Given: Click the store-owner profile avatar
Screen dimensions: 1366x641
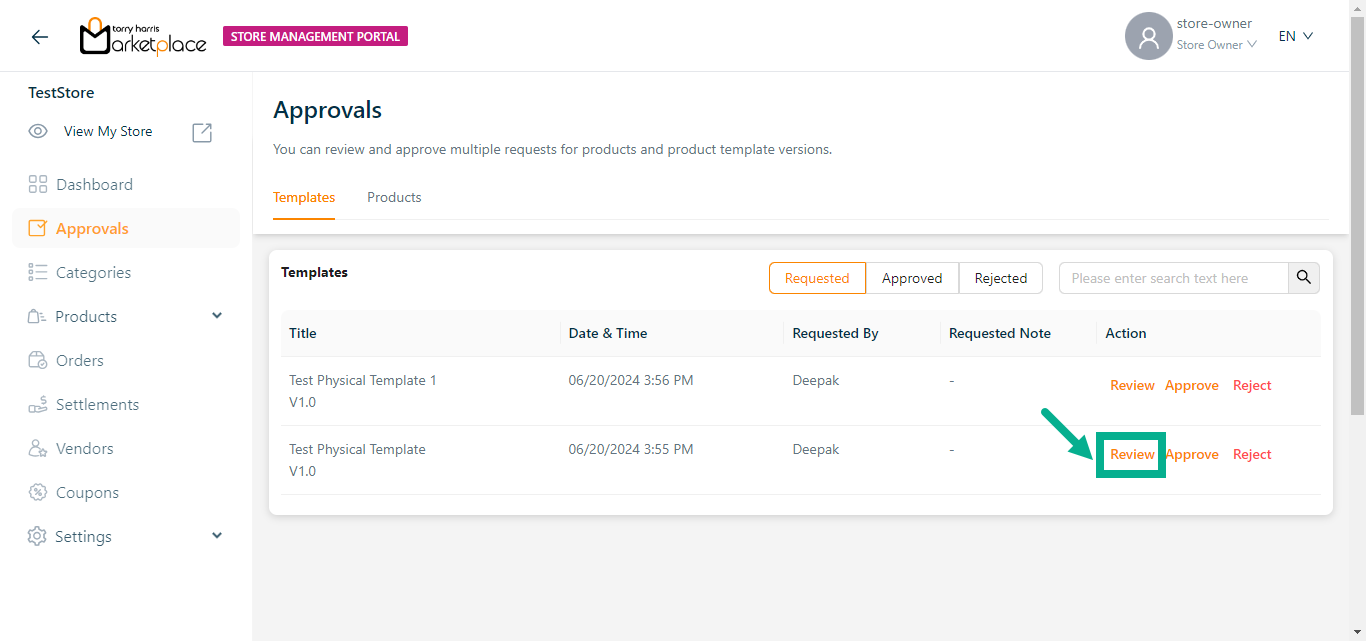Looking at the screenshot, I should 1148,37.
